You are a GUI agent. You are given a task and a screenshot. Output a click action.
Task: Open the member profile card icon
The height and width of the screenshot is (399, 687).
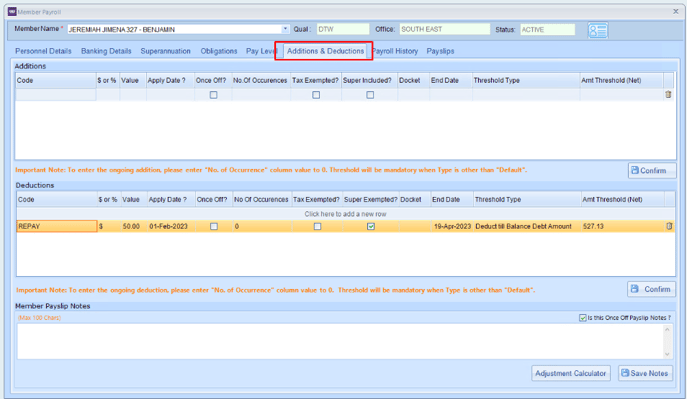598,30
